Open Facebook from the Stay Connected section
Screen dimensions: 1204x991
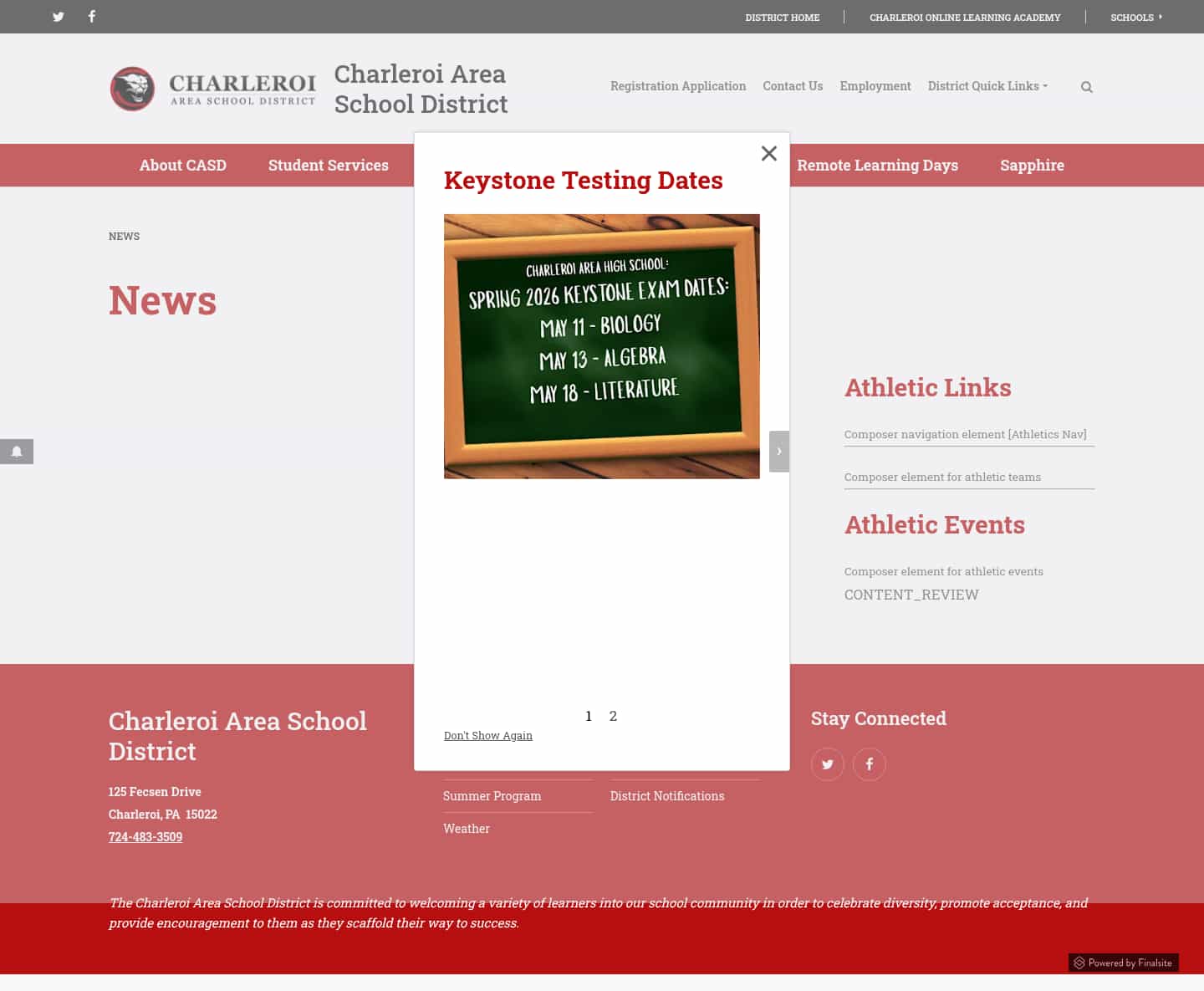pos(869,764)
